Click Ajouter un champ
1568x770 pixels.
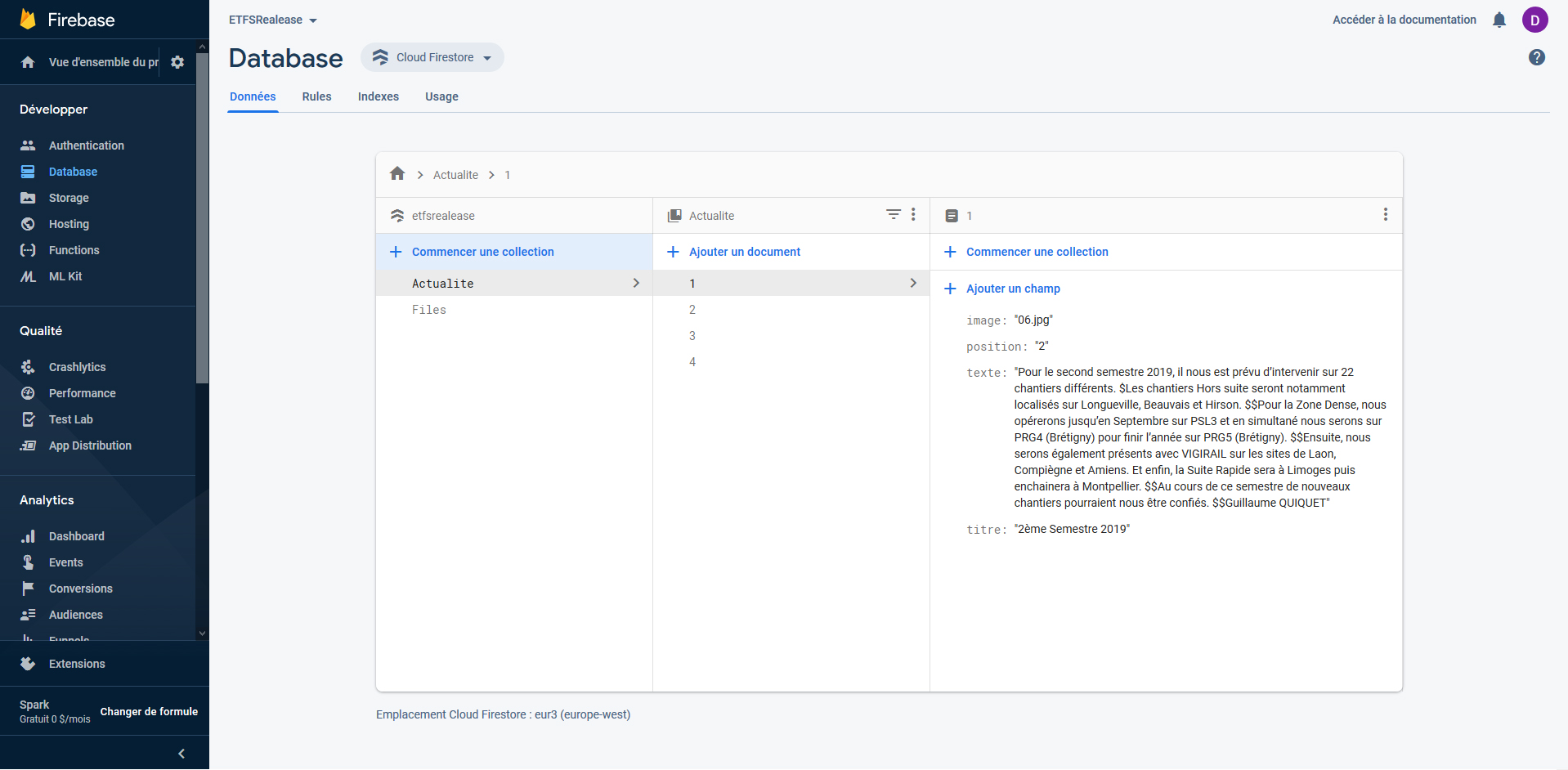click(1013, 289)
